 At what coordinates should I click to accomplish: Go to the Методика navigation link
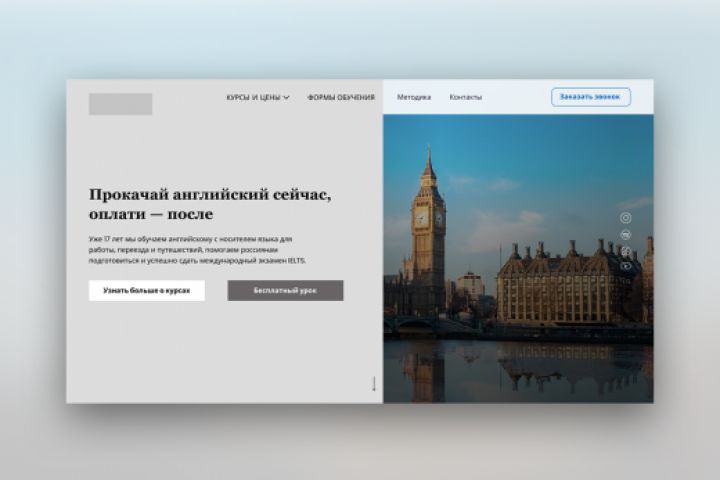(x=414, y=97)
